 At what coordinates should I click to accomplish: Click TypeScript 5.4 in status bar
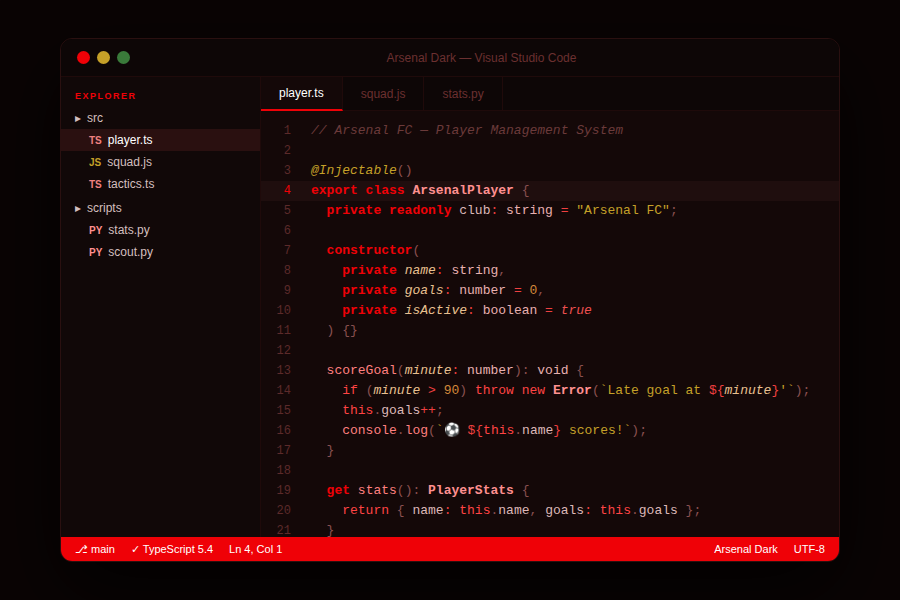172,549
